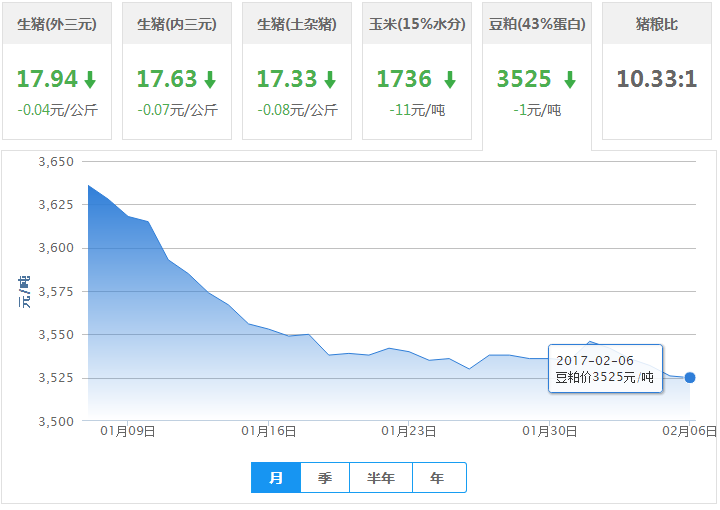Click the 01月09日 x-axis label
This screenshot has width=720, height=510.
[128, 432]
